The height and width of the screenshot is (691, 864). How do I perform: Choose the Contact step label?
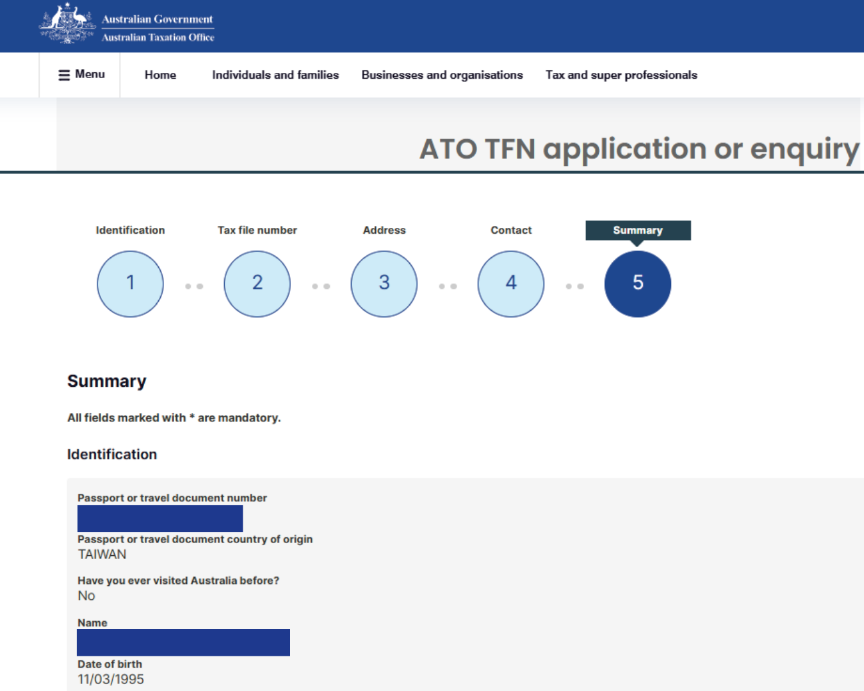pyautogui.click(x=511, y=230)
